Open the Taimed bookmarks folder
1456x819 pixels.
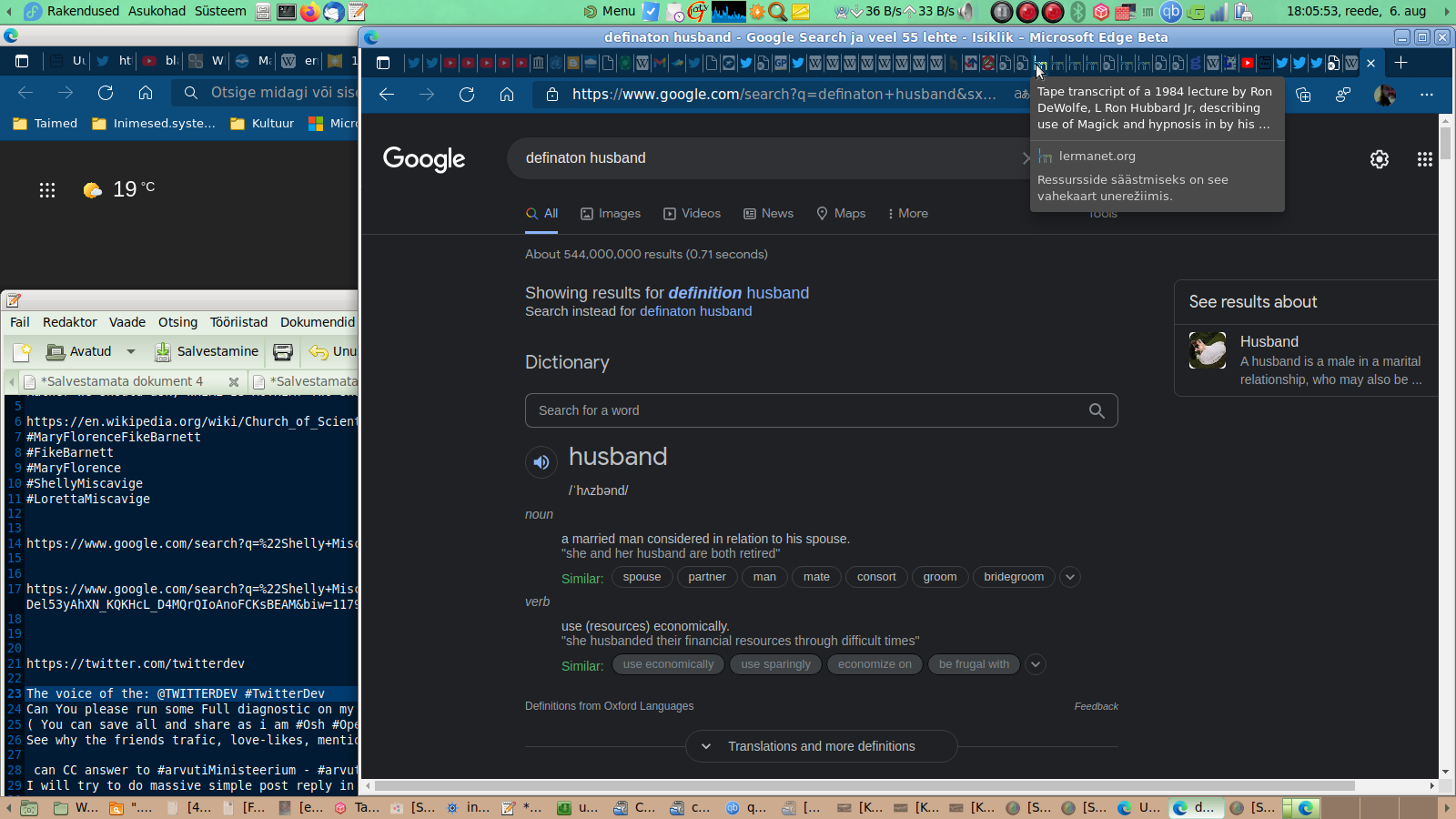pos(45,124)
